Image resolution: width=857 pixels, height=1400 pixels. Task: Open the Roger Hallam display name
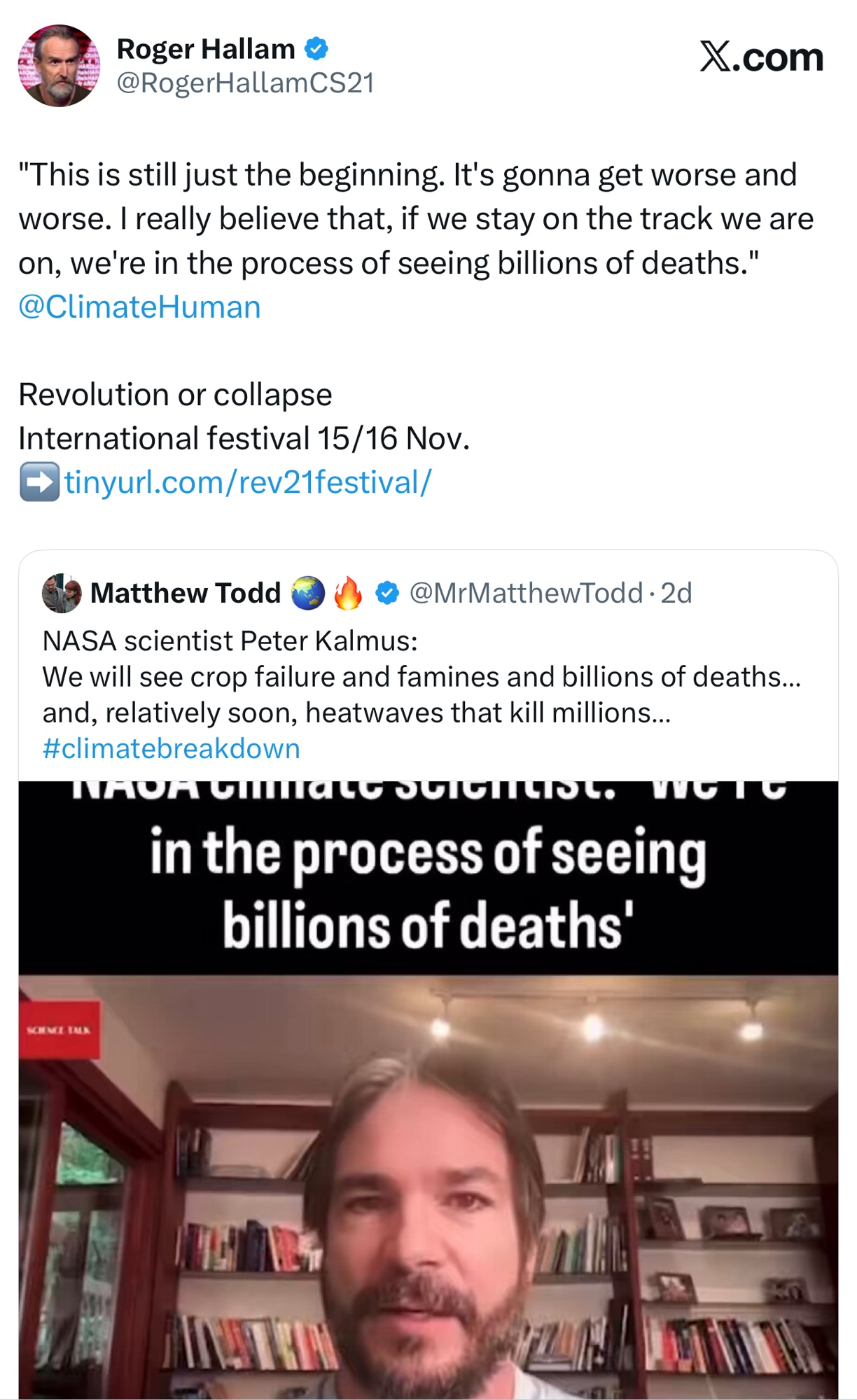[x=206, y=49]
